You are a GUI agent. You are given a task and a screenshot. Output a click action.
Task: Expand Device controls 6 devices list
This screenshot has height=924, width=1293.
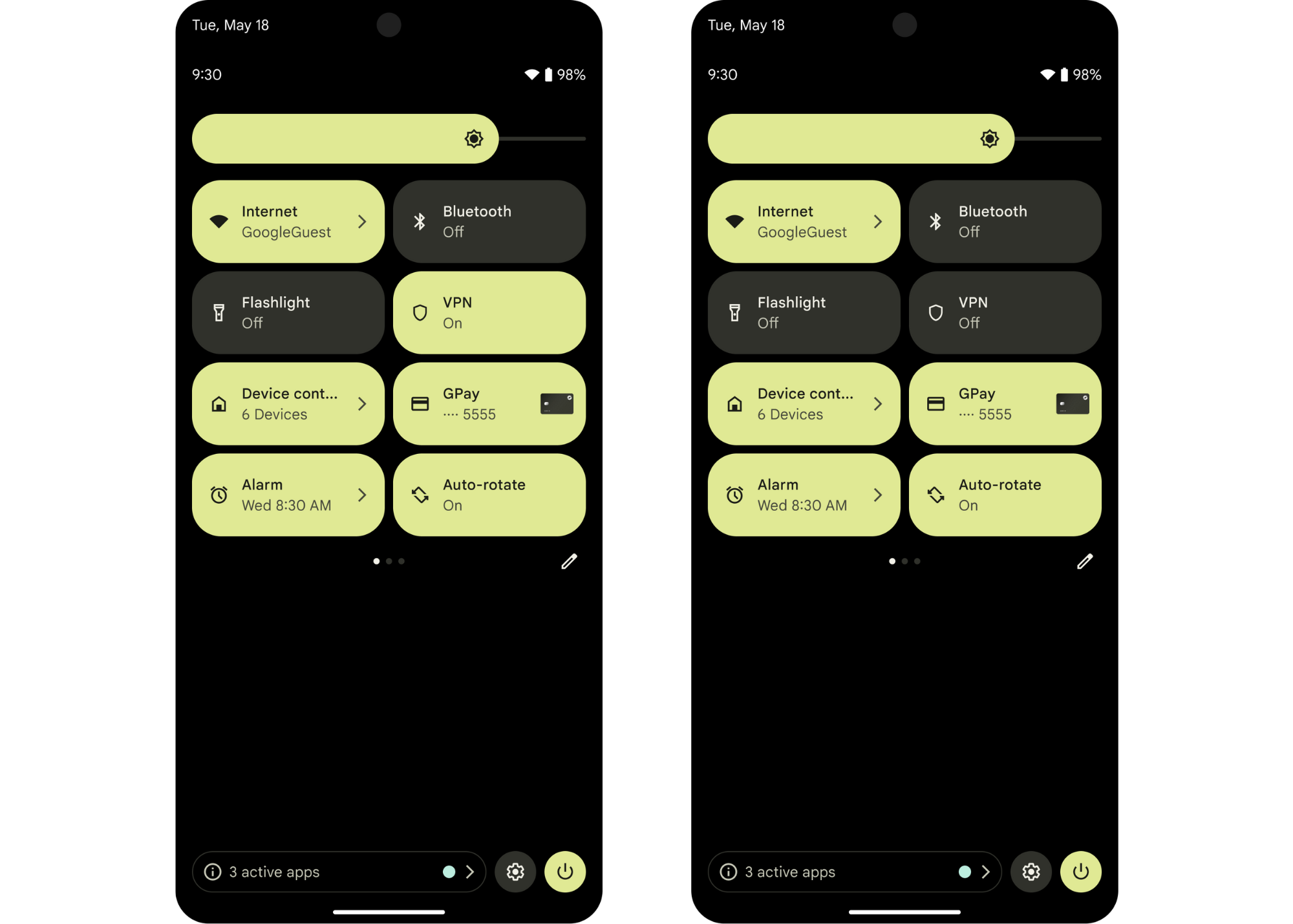363,403
